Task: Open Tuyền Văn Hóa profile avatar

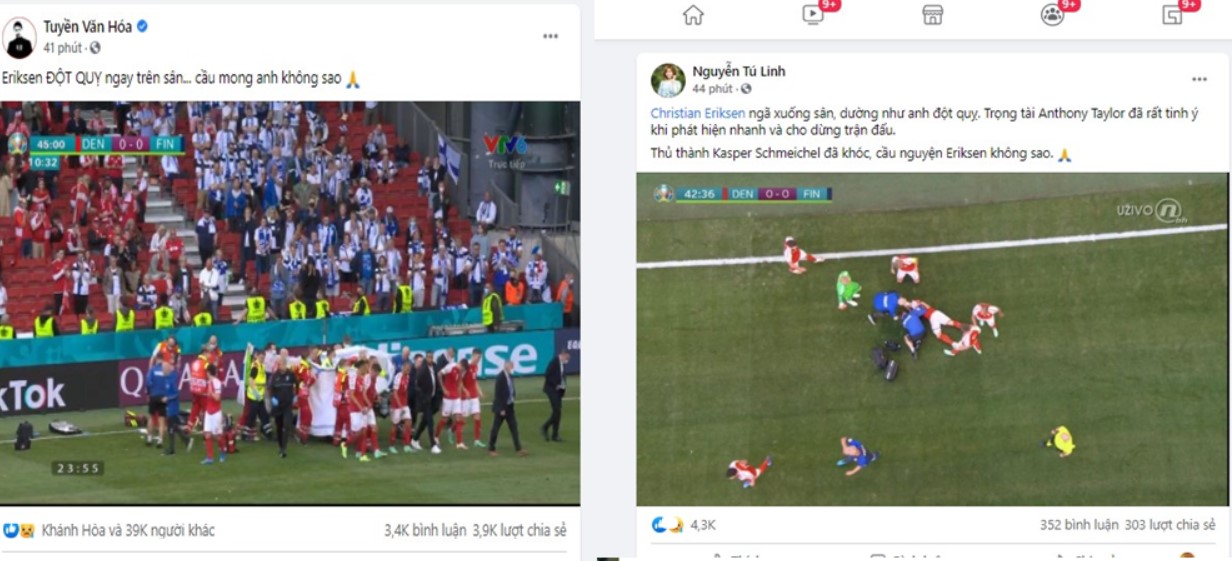Action: tap(19, 38)
